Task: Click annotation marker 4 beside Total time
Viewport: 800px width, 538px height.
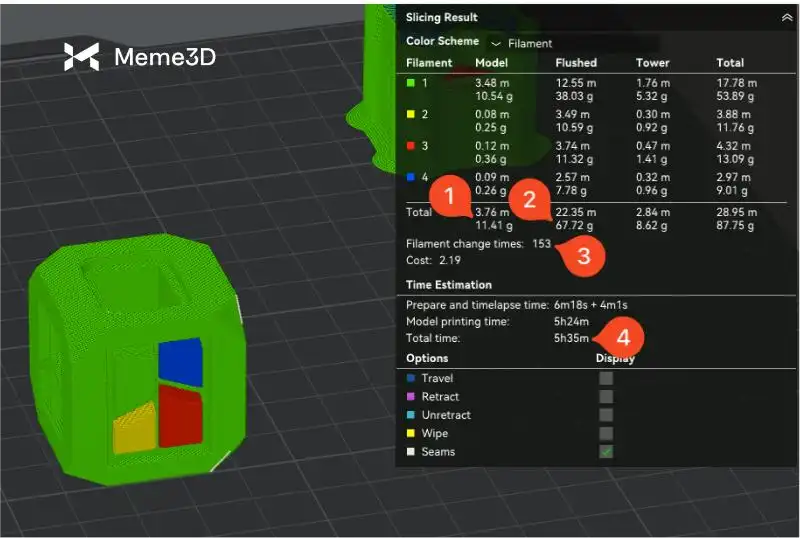Action: (621, 335)
